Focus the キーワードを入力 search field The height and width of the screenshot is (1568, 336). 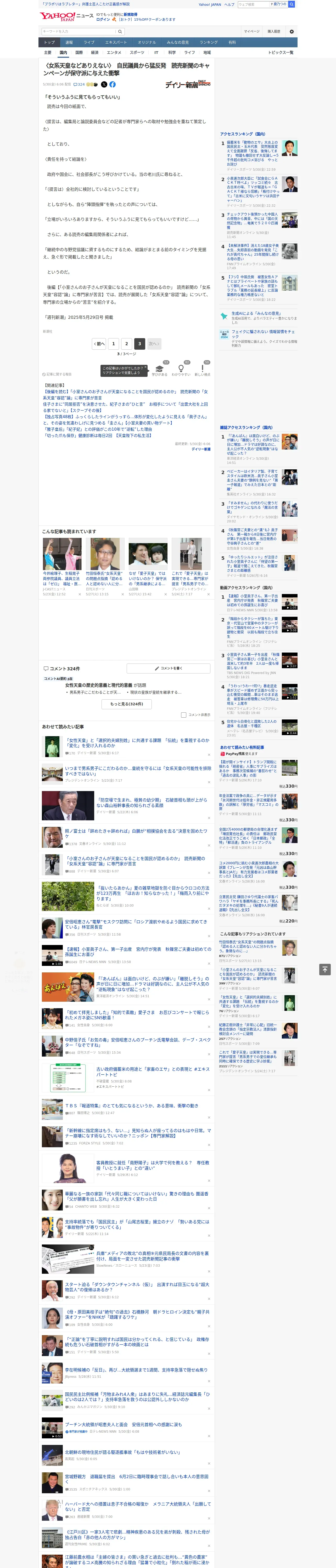click(x=79, y=32)
